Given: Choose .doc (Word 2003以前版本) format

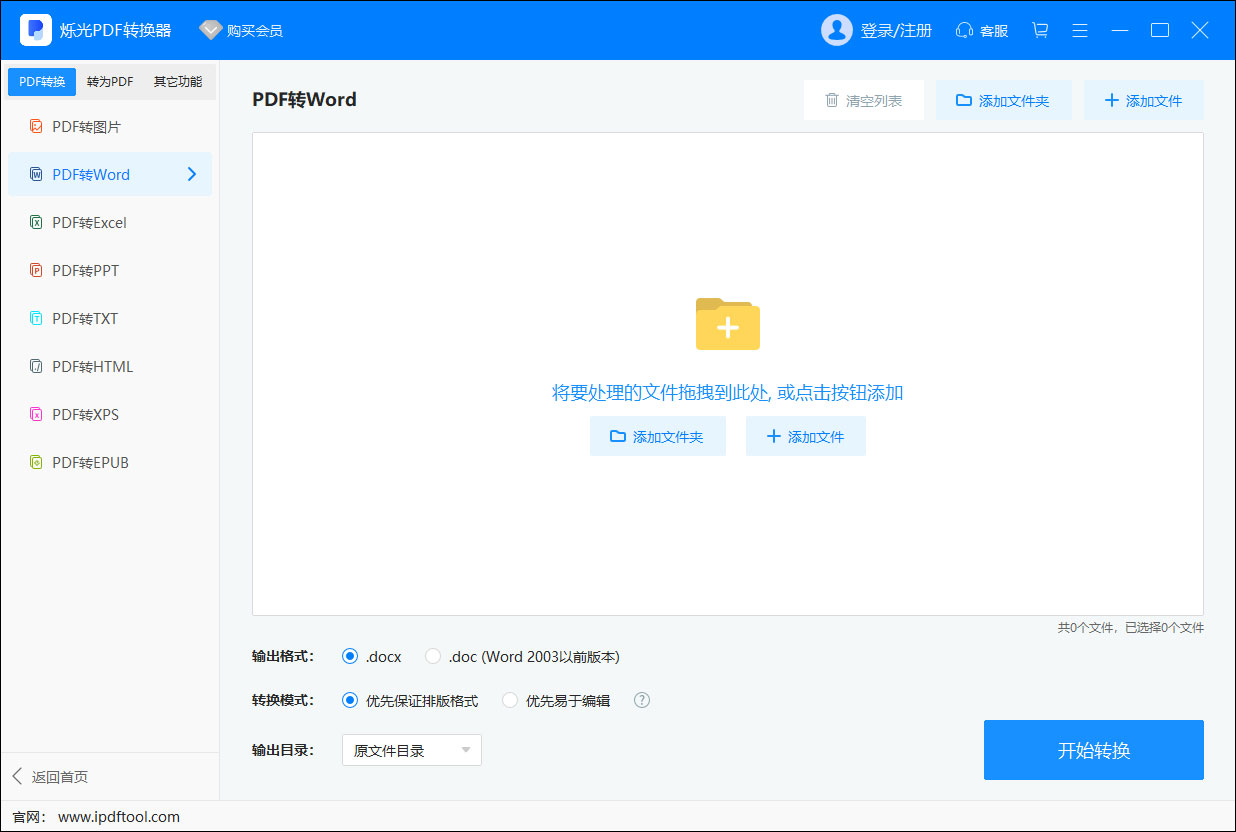Looking at the screenshot, I should coord(433,657).
